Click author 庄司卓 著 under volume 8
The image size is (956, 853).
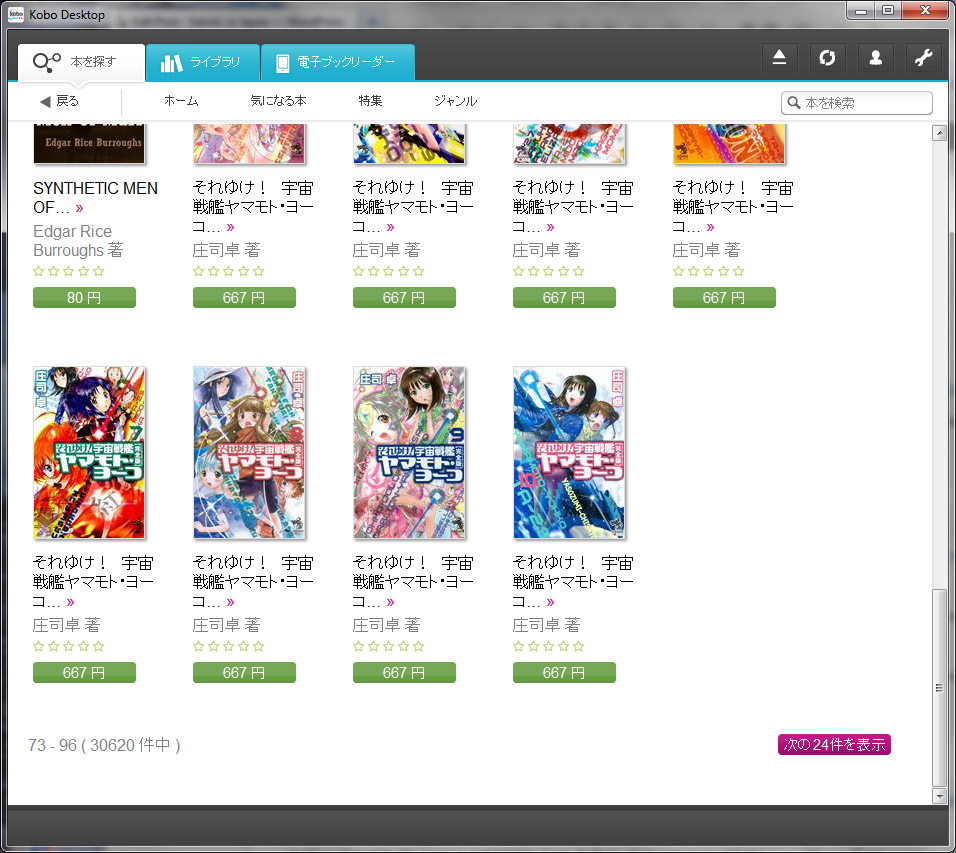pos(227,625)
